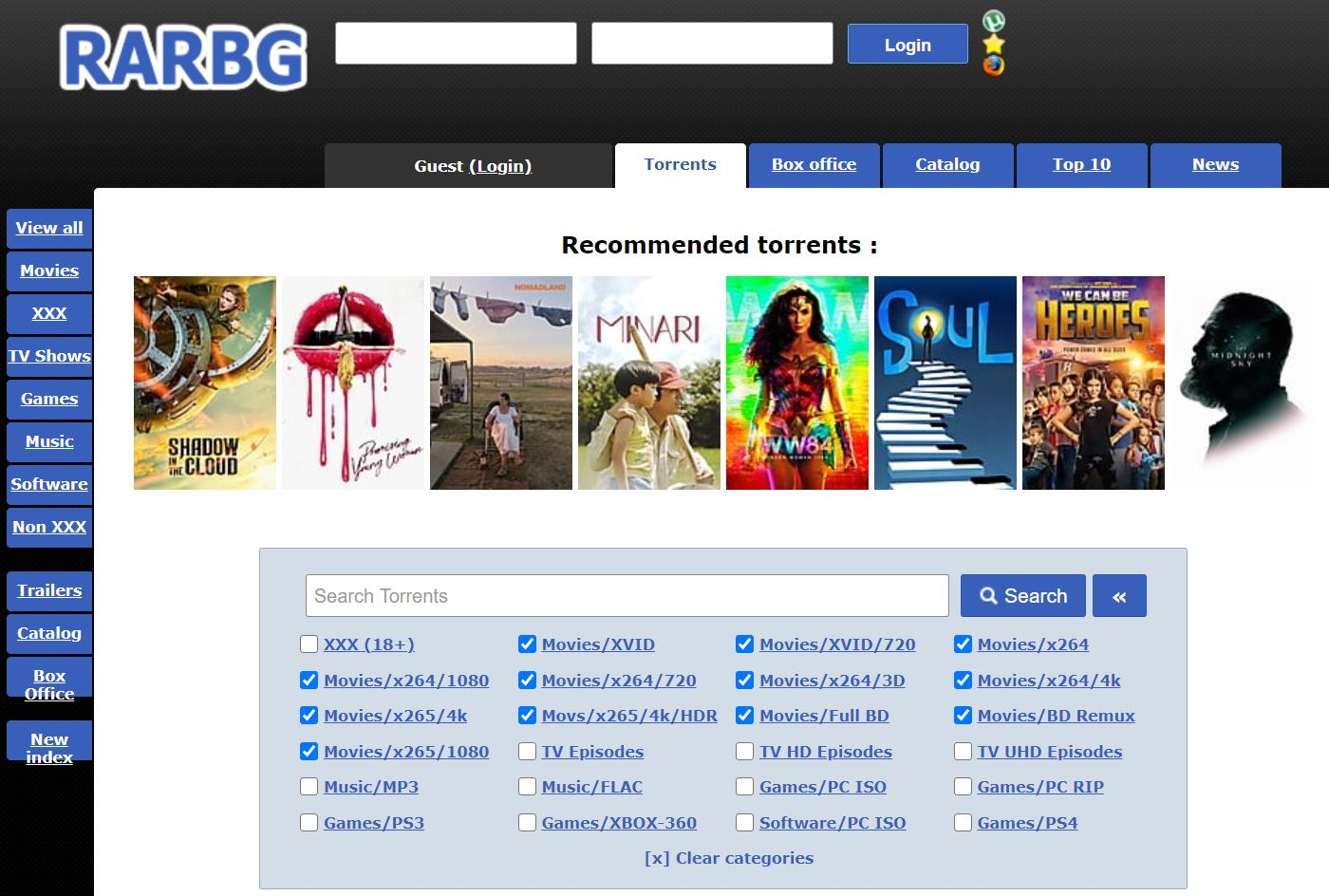Screen dimensions: 1329x896
Task: Enable the TV Episodes checkbox
Action: pyautogui.click(x=527, y=752)
